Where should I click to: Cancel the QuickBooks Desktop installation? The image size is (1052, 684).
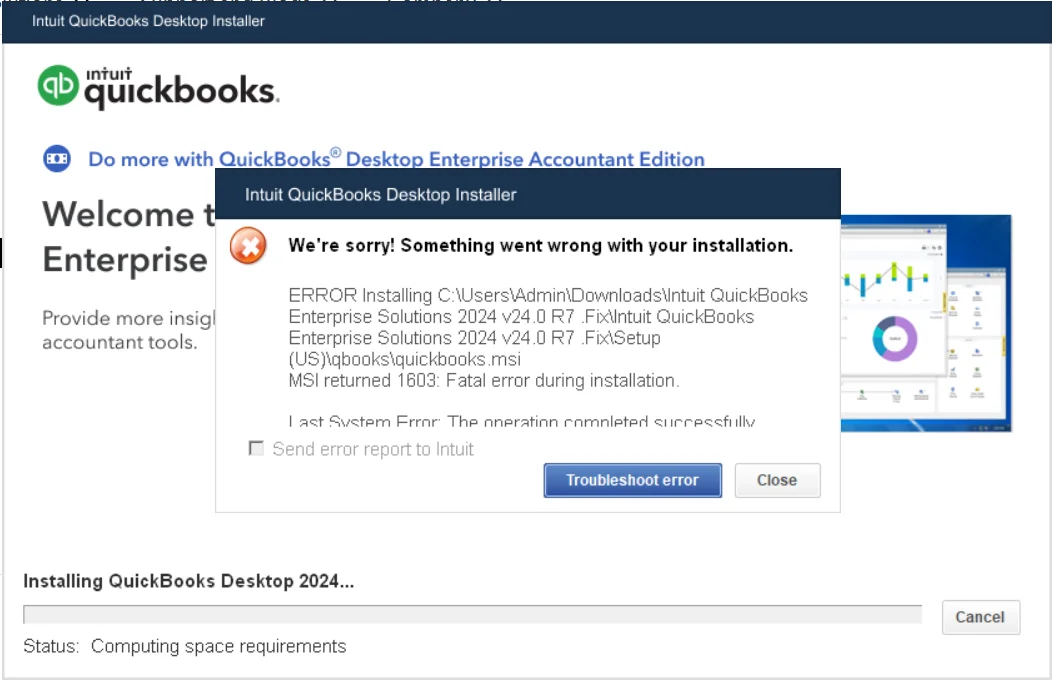pos(980,617)
